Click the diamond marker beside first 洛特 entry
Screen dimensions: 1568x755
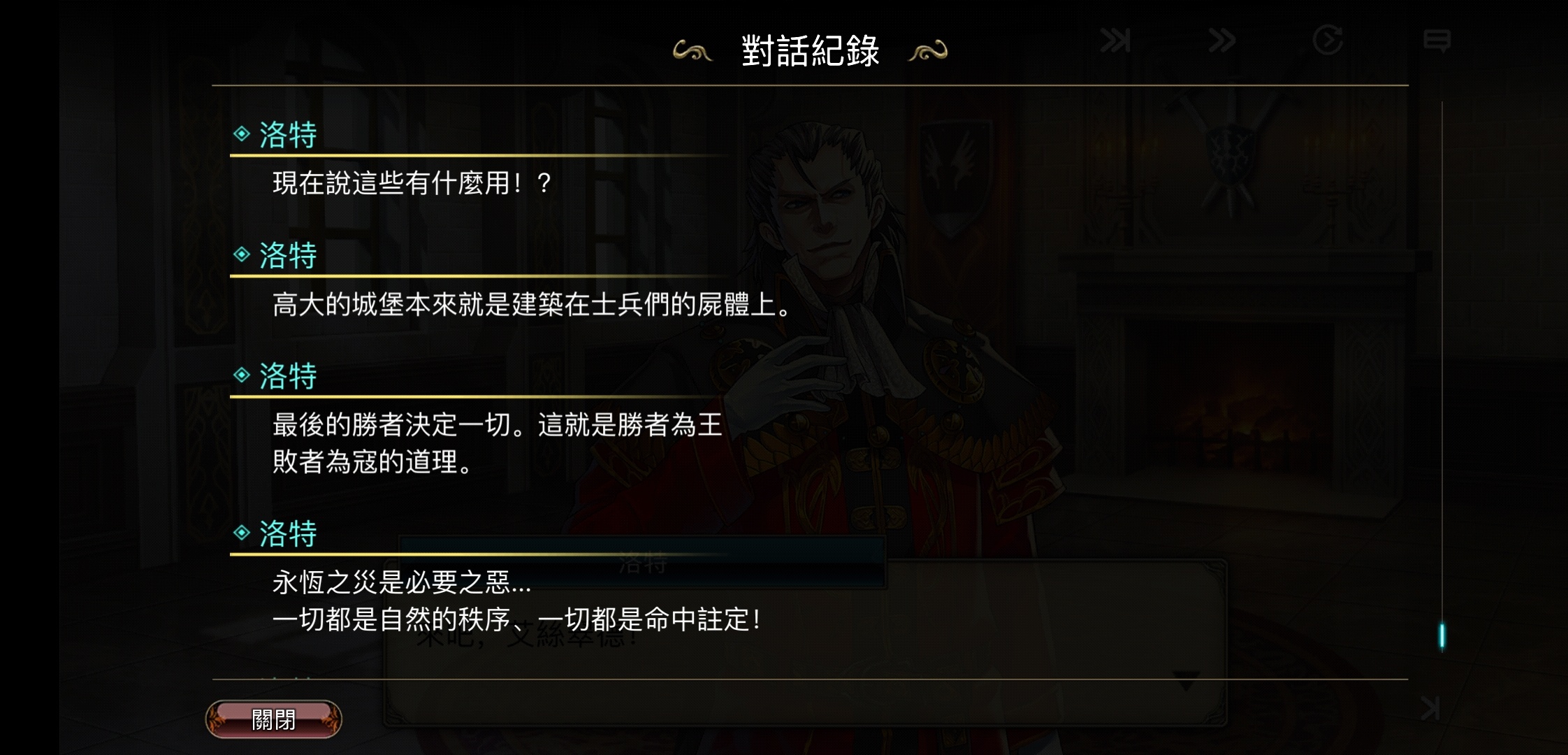point(242,134)
